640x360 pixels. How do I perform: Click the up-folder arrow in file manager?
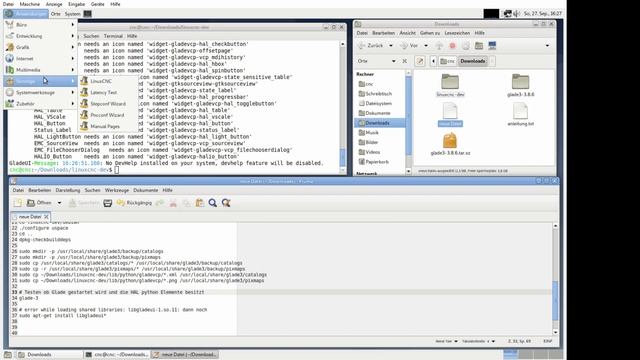click(439, 46)
